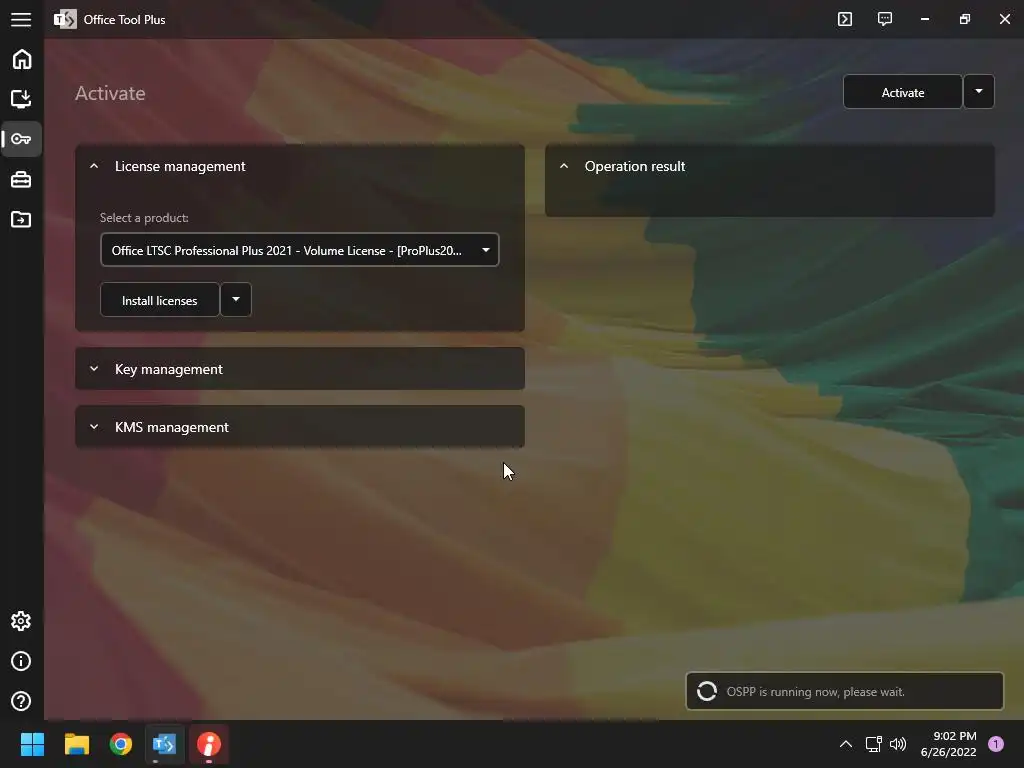
Task: Open the Deploy page in sidebar
Action: [22, 99]
